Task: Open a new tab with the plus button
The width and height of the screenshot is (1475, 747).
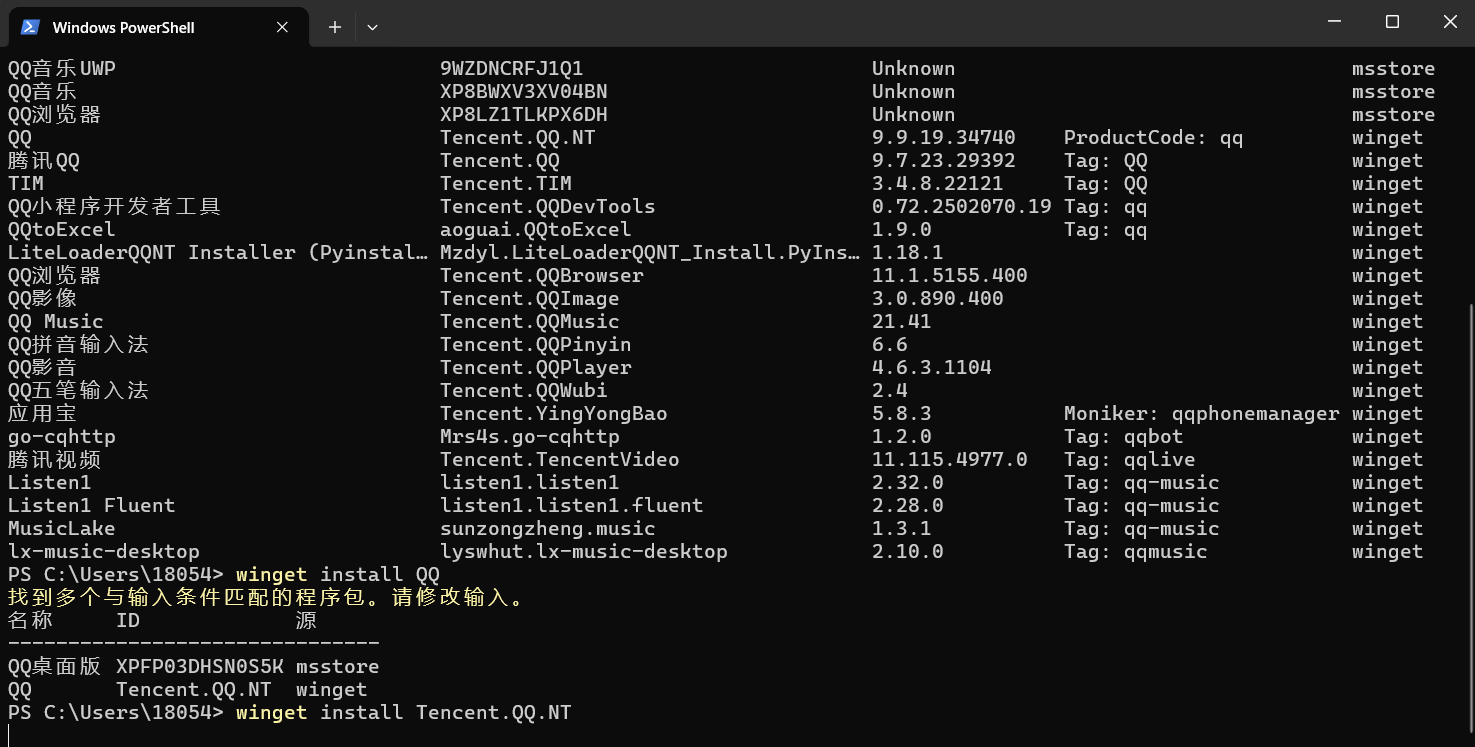Action: [335, 27]
